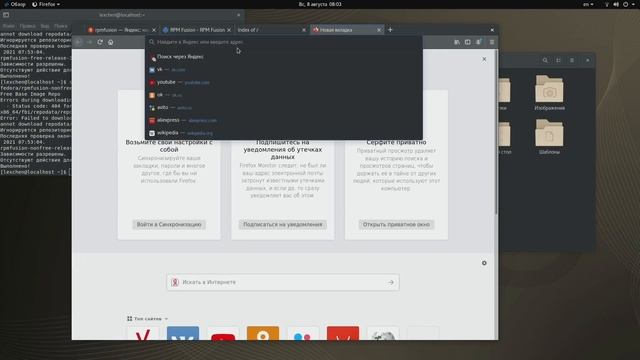Dismiss the onboarding cards panel

484,59
